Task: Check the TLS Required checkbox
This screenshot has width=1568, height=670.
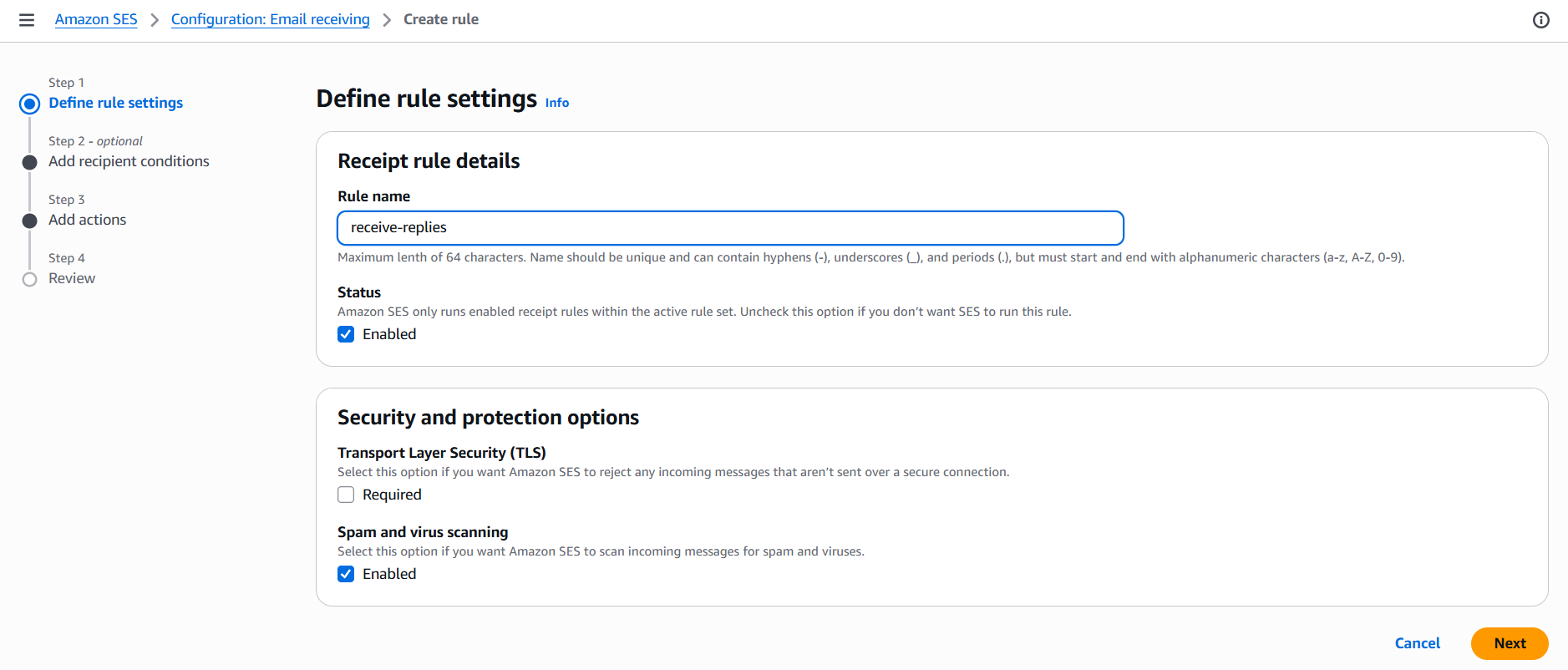Action: (346, 495)
